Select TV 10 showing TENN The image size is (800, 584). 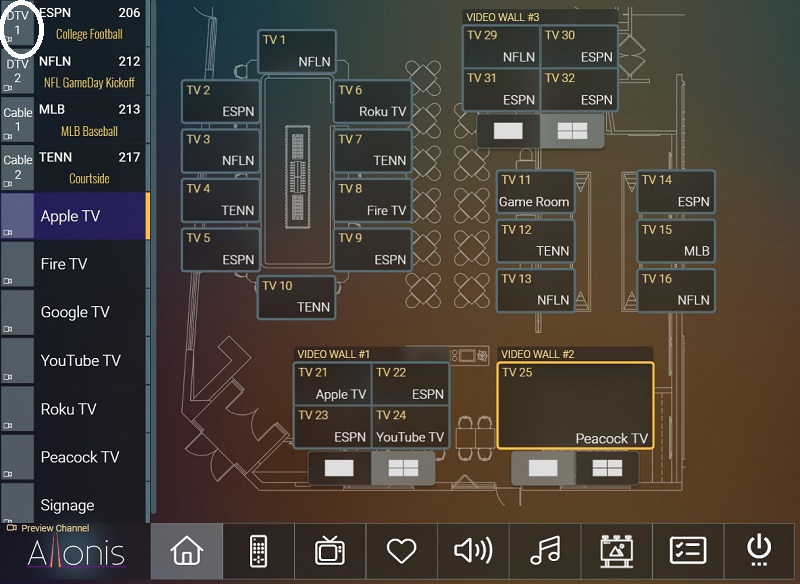coord(296,297)
